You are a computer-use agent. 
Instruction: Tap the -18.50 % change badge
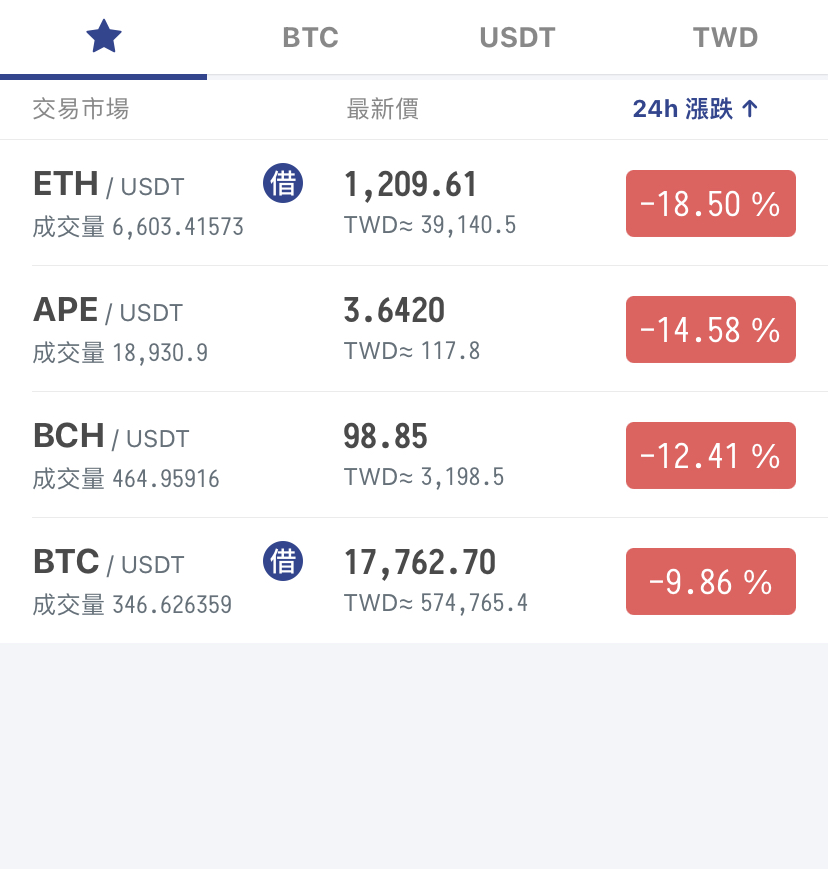711,203
